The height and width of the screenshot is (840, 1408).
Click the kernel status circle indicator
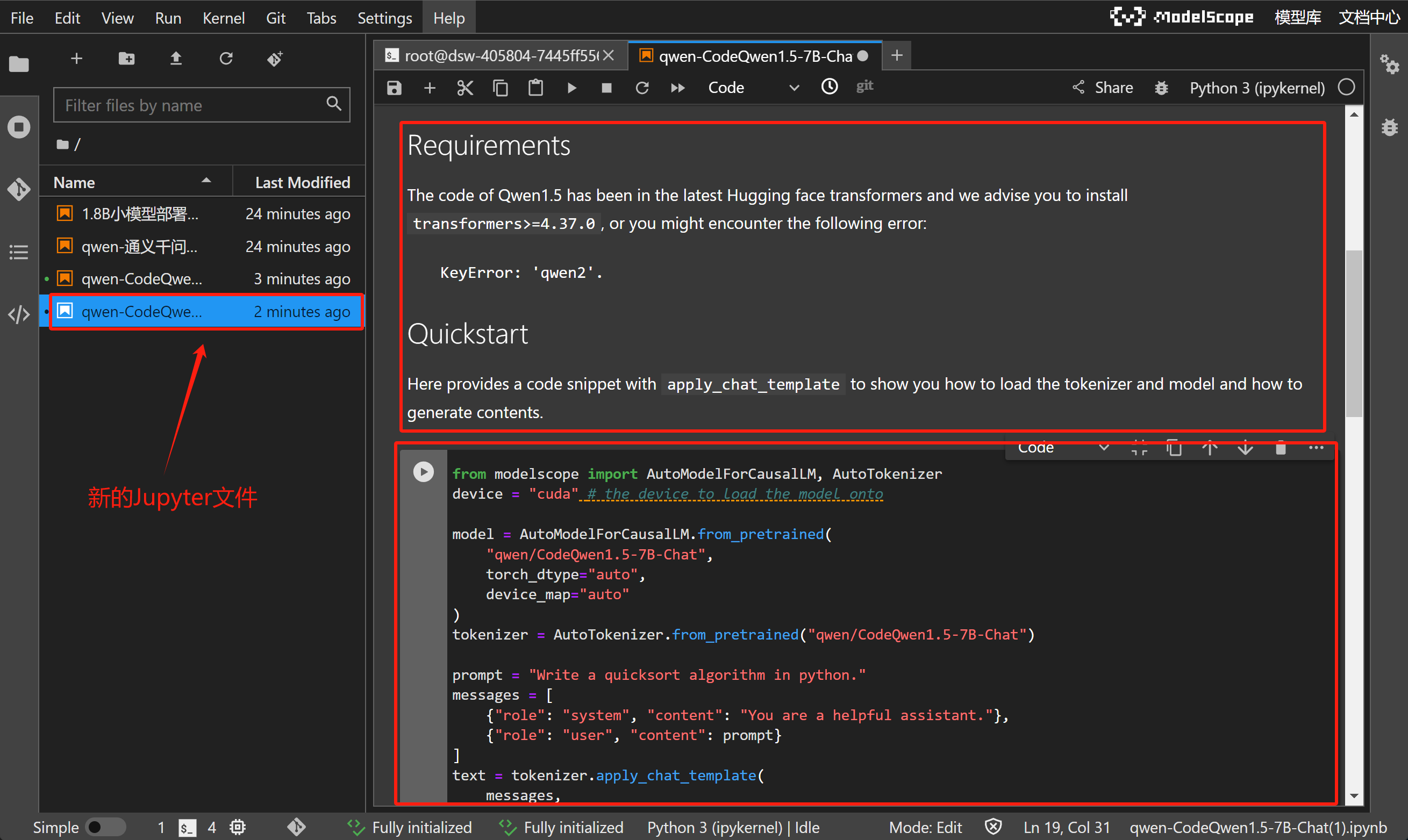[x=1346, y=87]
